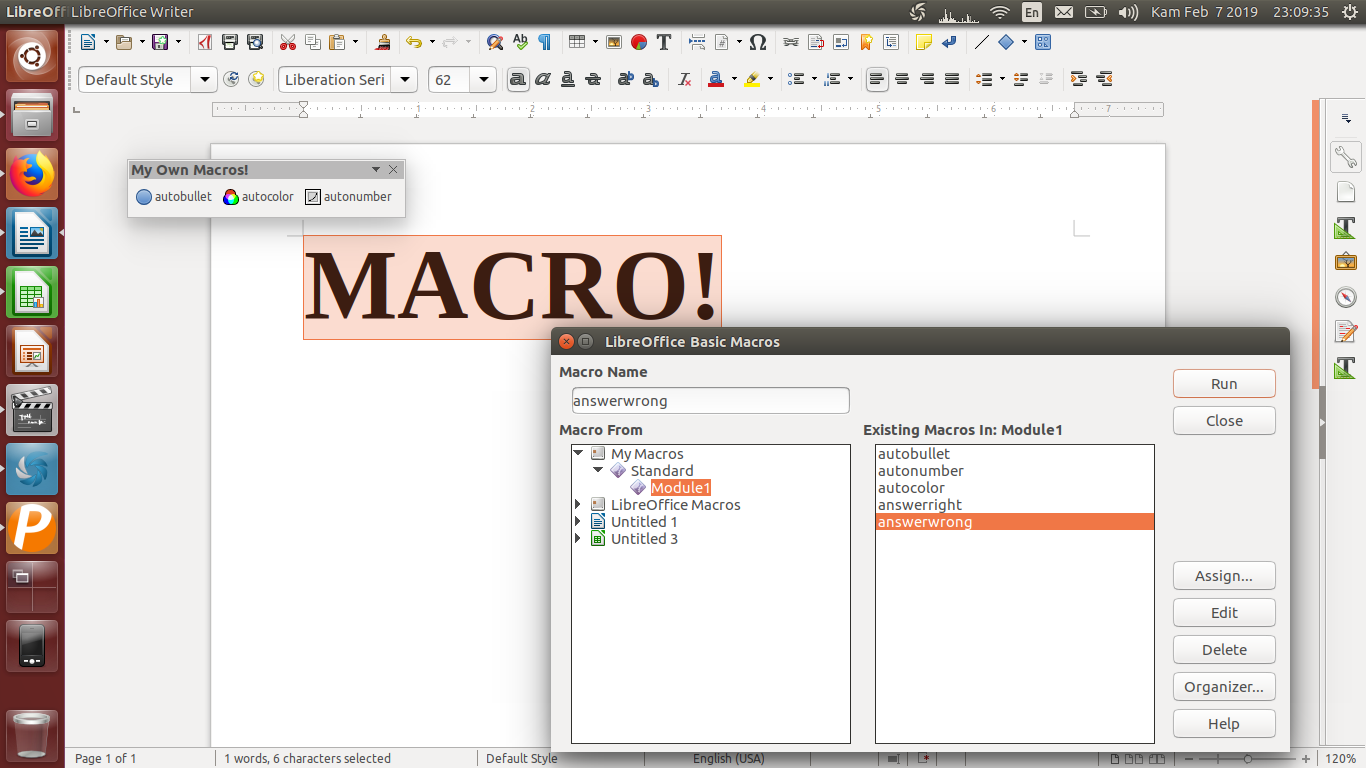
Task: Insert special character Omega icon
Action: [x=758, y=42]
